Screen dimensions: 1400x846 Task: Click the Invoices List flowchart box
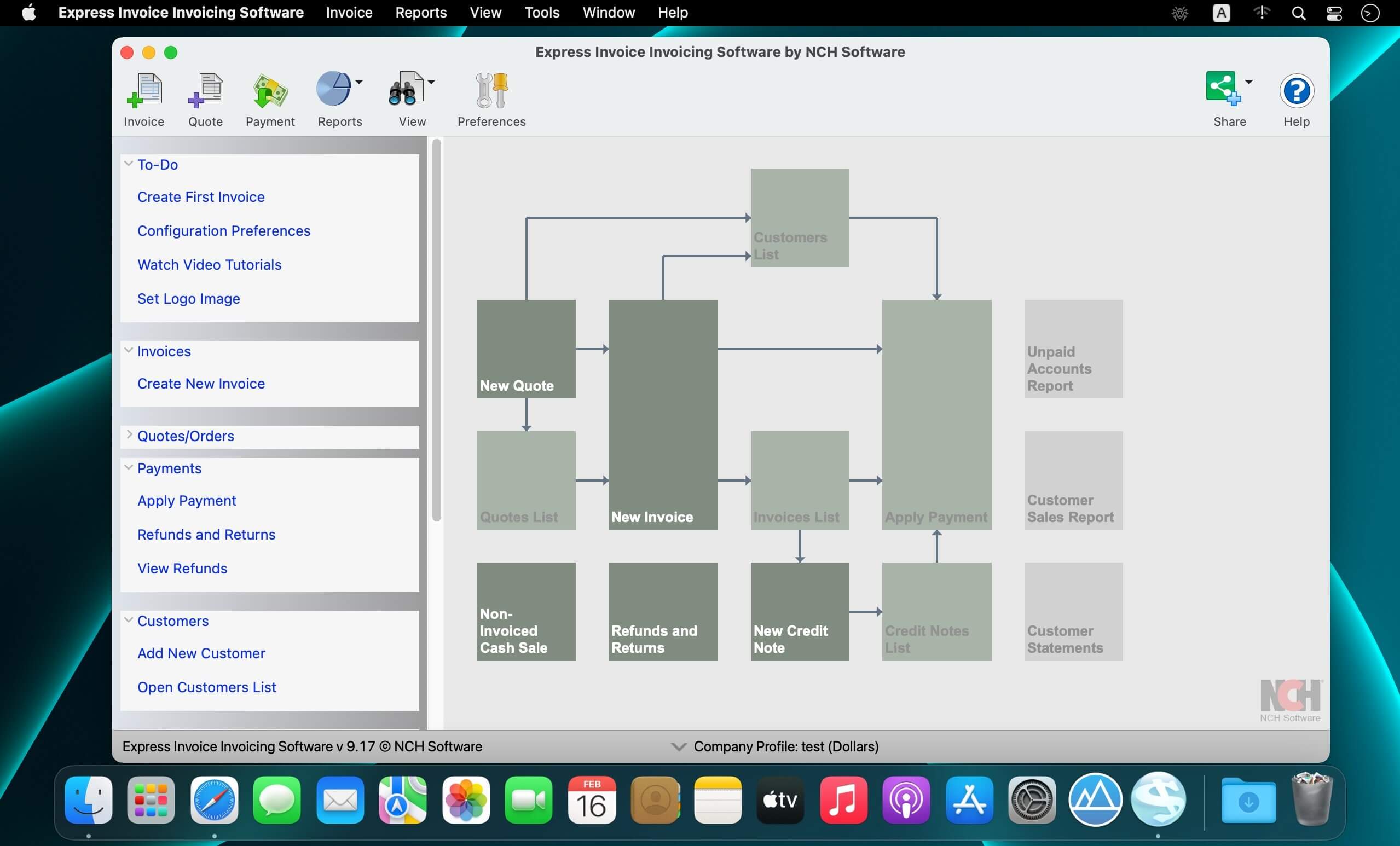[800, 480]
